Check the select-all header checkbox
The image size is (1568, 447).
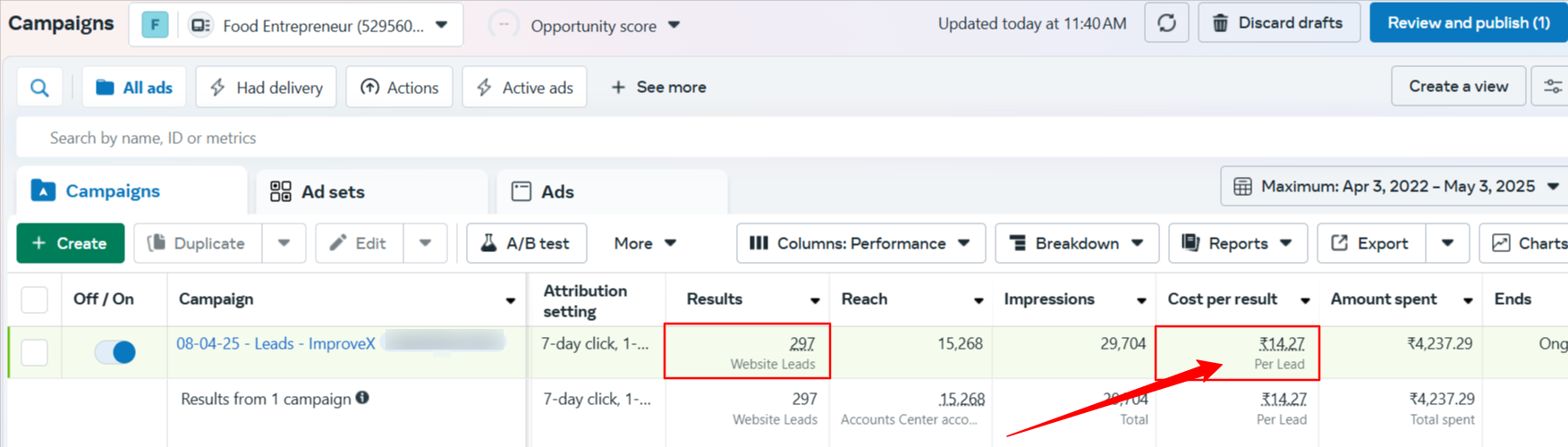pos(35,299)
